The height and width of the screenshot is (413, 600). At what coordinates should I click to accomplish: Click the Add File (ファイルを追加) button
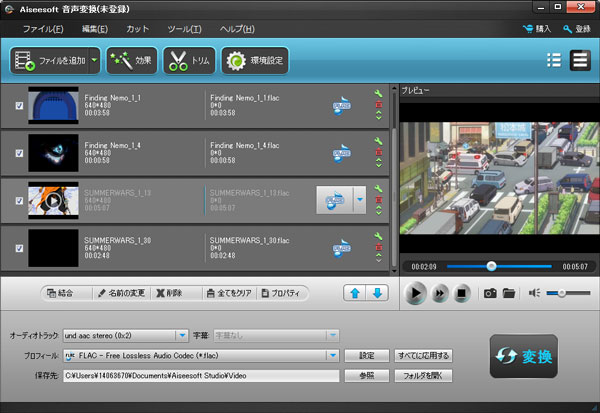[50, 60]
